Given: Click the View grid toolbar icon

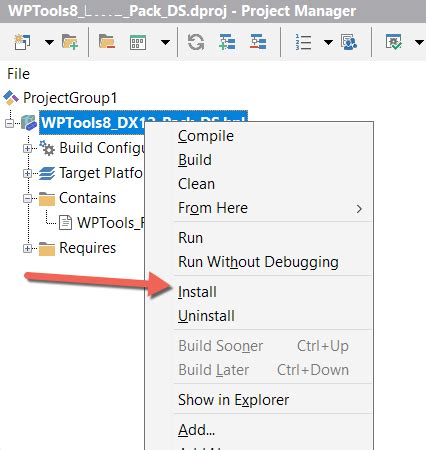Looking at the screenshot, I should pyautogui.click(x=138, y=42).
